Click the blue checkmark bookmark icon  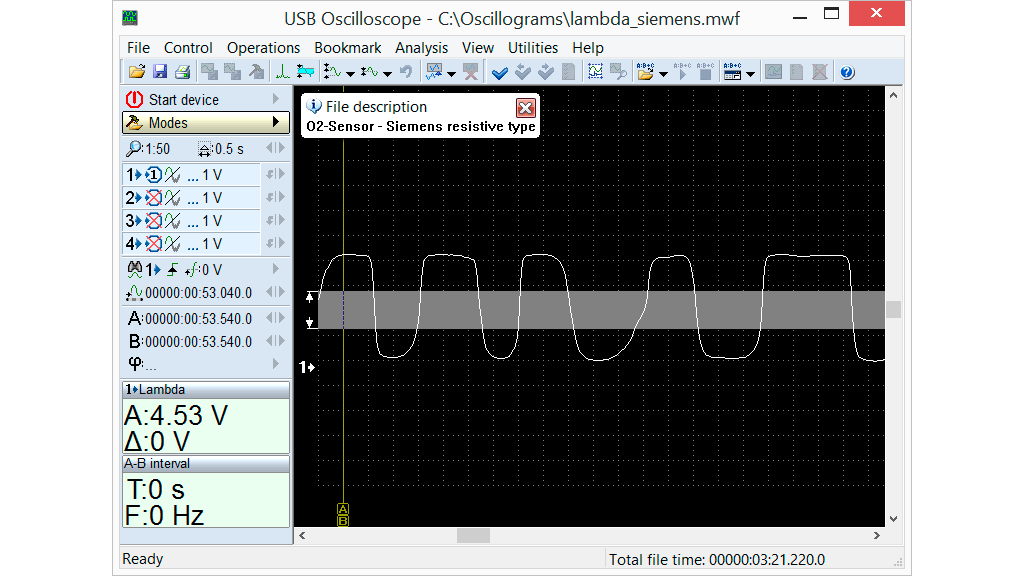(500, 72)
